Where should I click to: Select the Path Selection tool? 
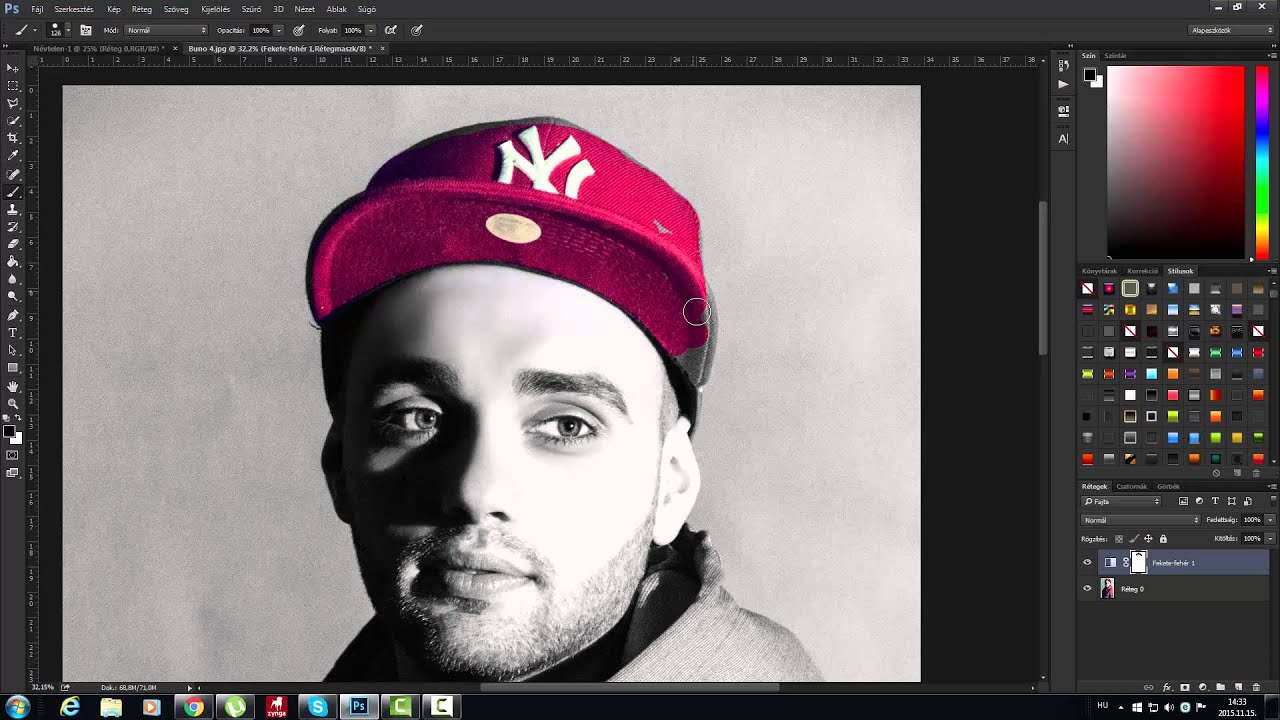[x=13, y=350]
